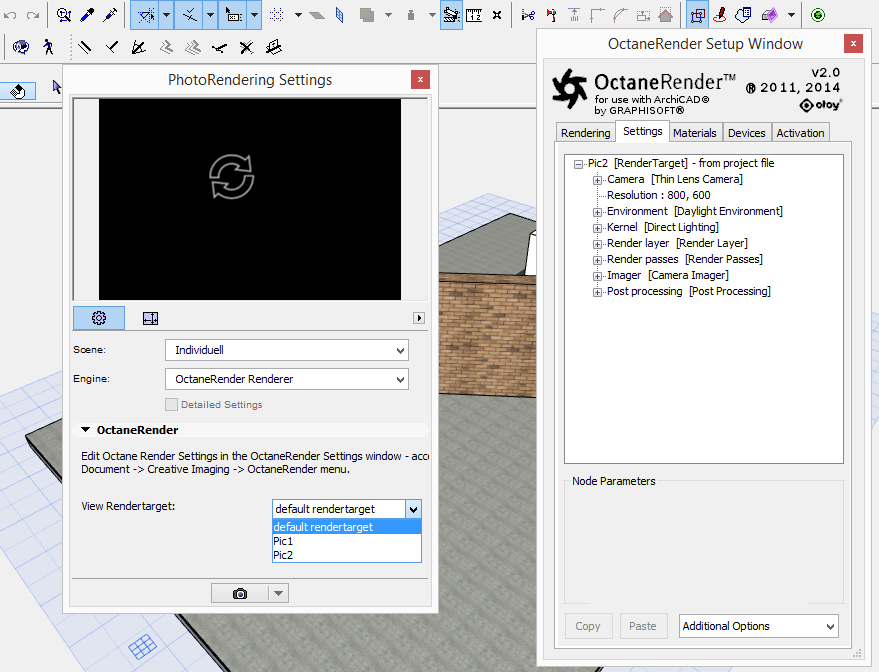Open dropdown arrow next to guide lines tool

pos(166,15)
